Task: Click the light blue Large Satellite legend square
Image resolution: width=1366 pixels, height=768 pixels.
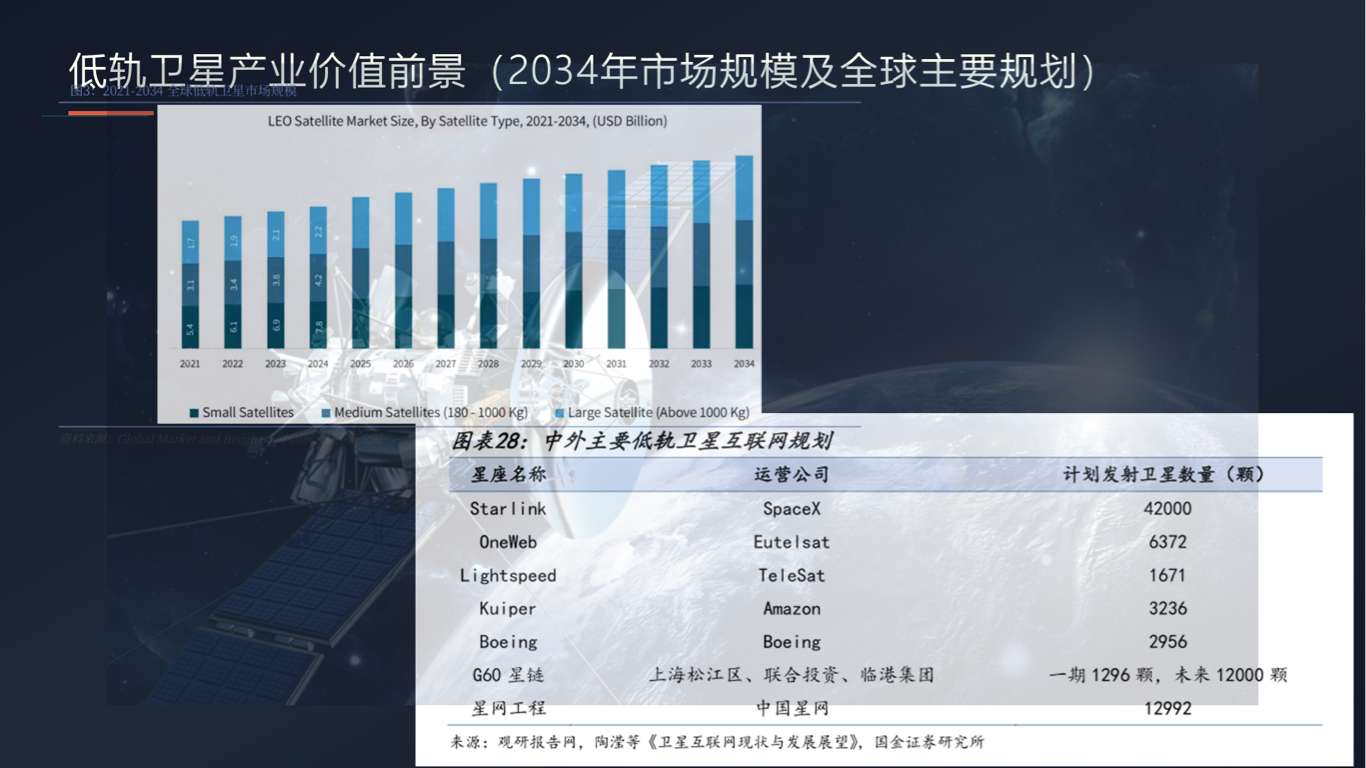Action: click(x=559, y=413)
